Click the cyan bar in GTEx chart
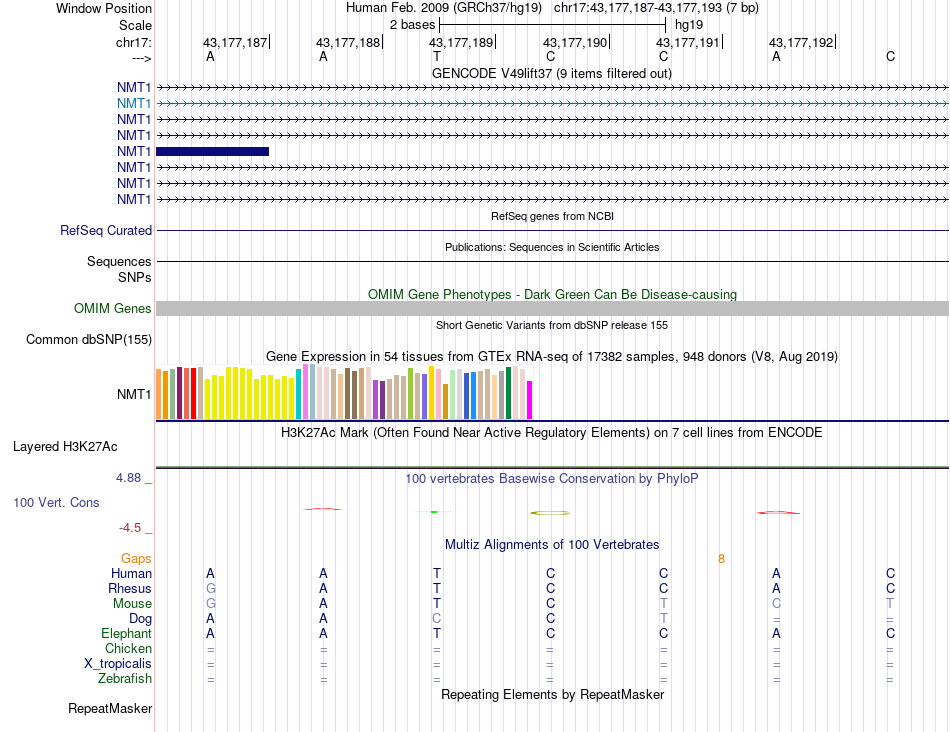This screenshot has height=732, width=950. 298,394
